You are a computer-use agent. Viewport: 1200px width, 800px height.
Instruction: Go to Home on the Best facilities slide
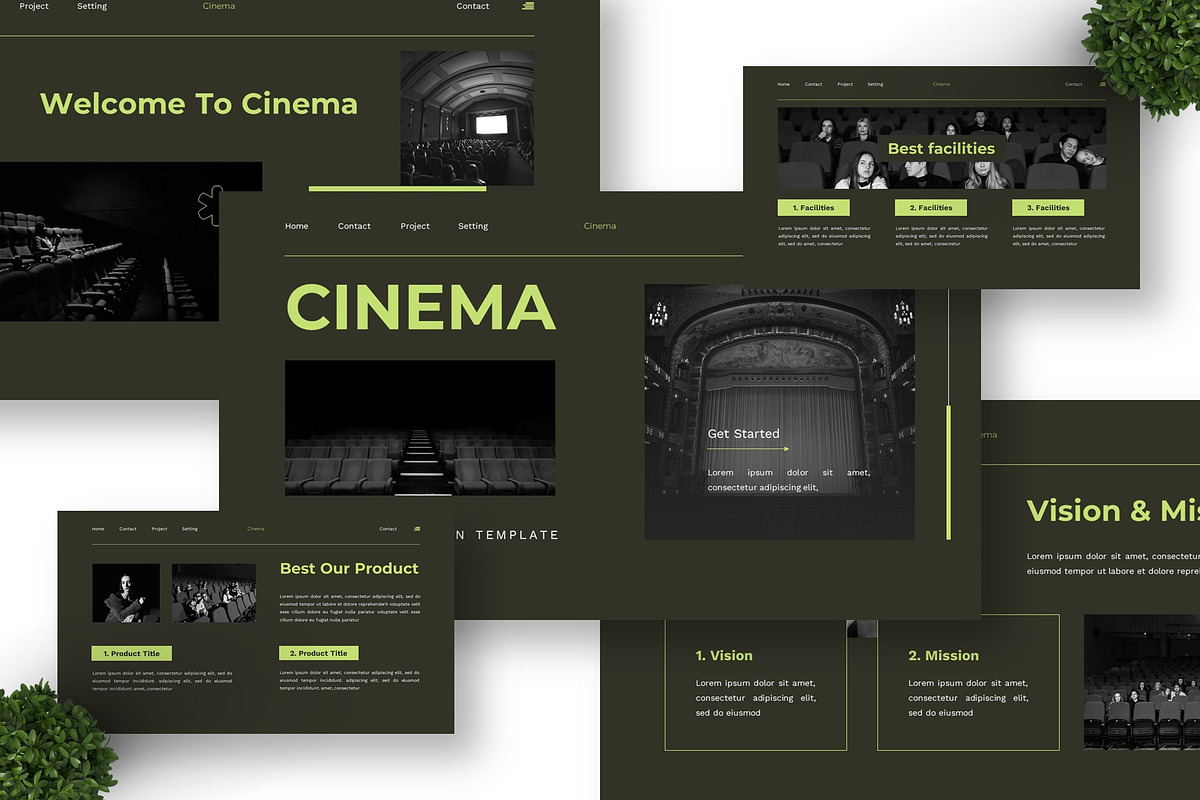pos(784,84)
